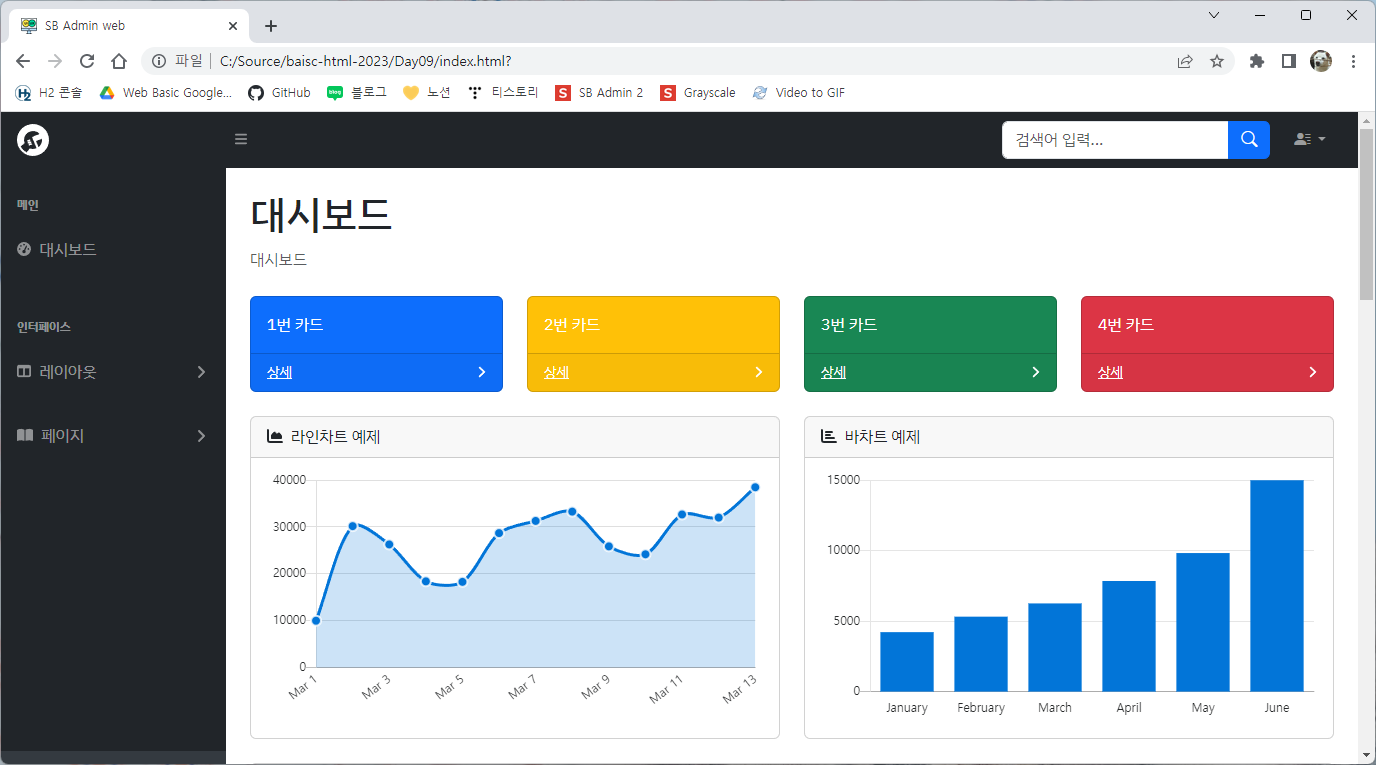
Task: Click the 1번 카드 title text
Action: 295,325
